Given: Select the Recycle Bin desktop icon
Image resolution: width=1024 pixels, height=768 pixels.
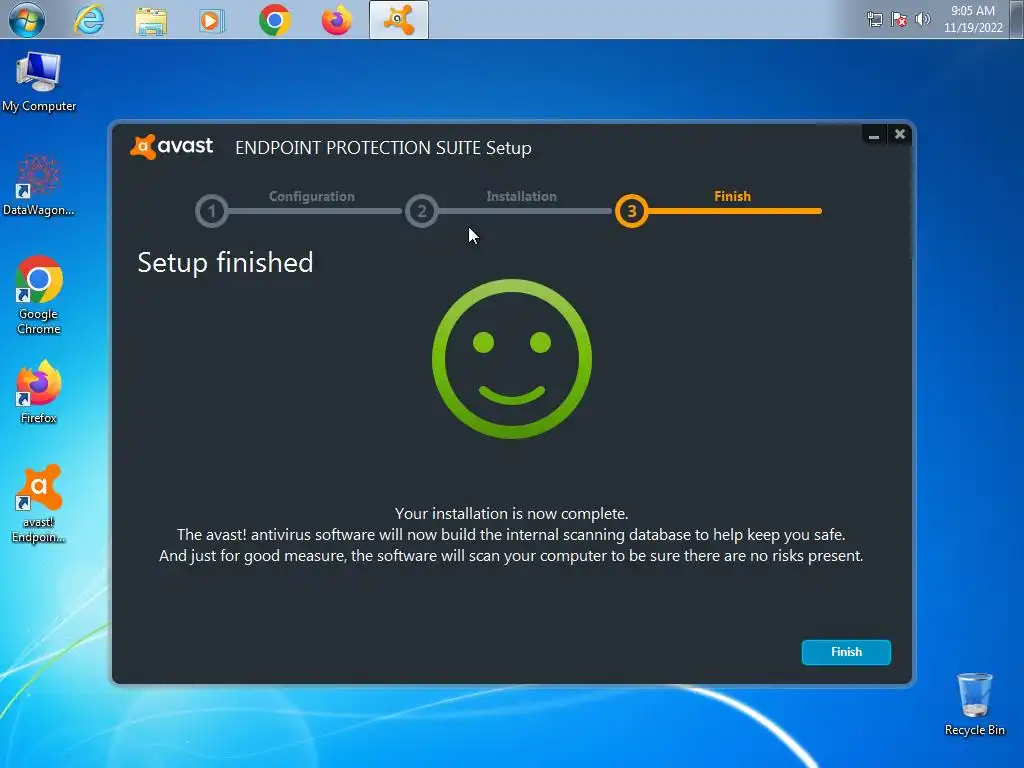Looking at the screenshot, I should 974,705.
